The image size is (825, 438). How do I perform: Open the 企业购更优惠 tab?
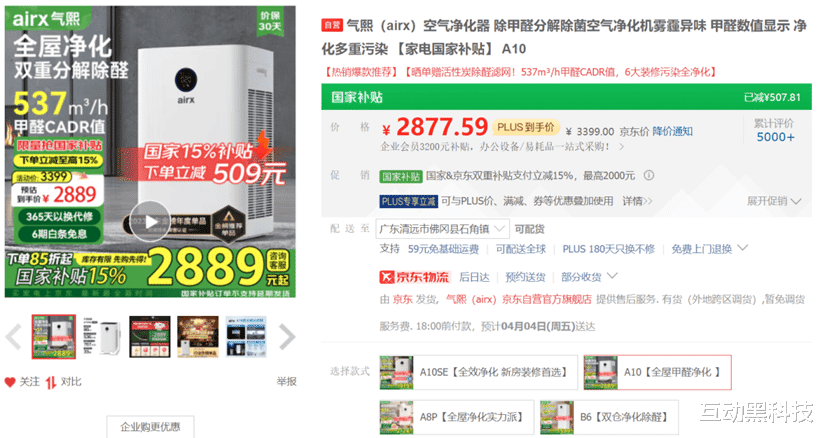pos(150,426)
